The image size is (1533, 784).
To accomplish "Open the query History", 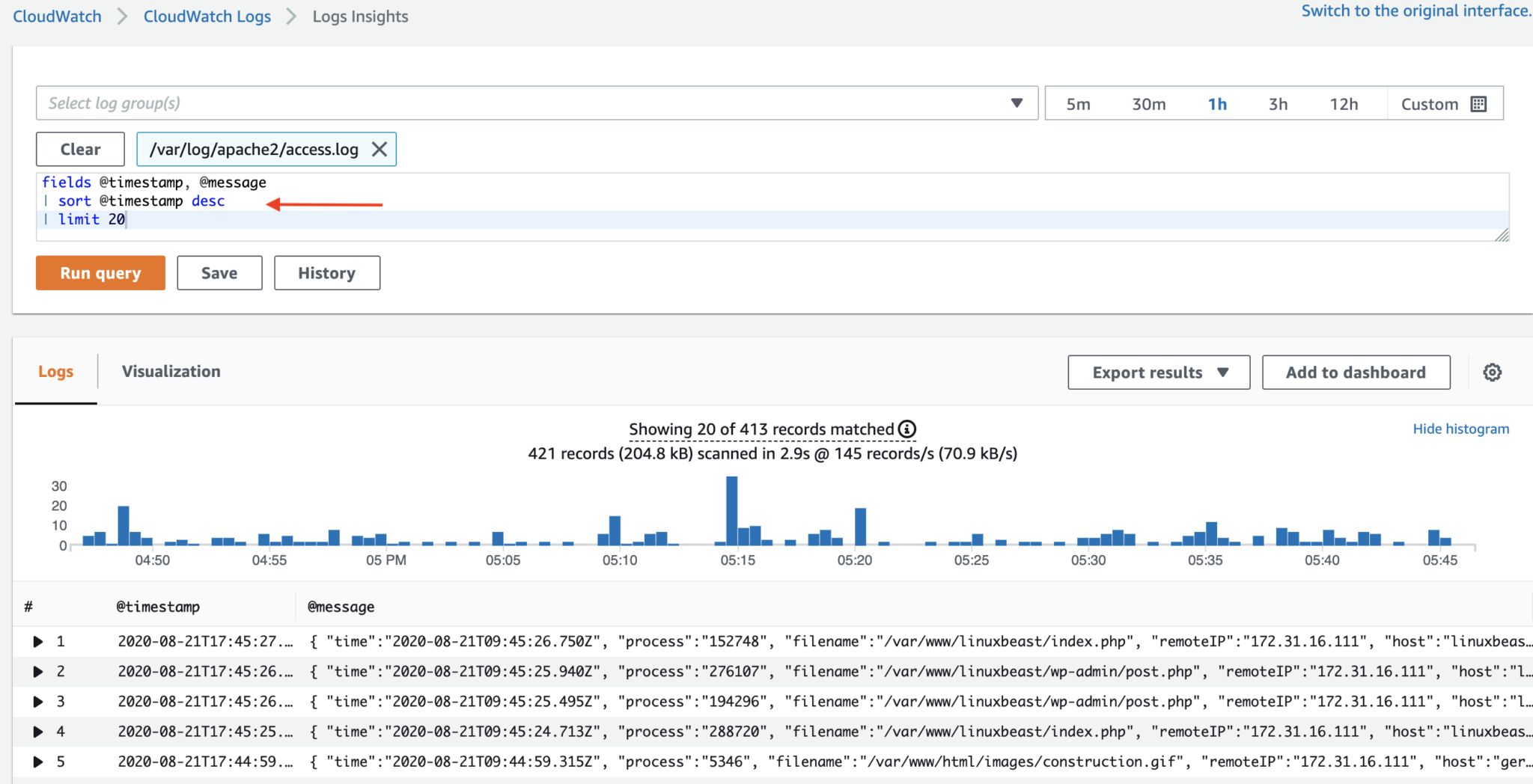I will point(327,273).
